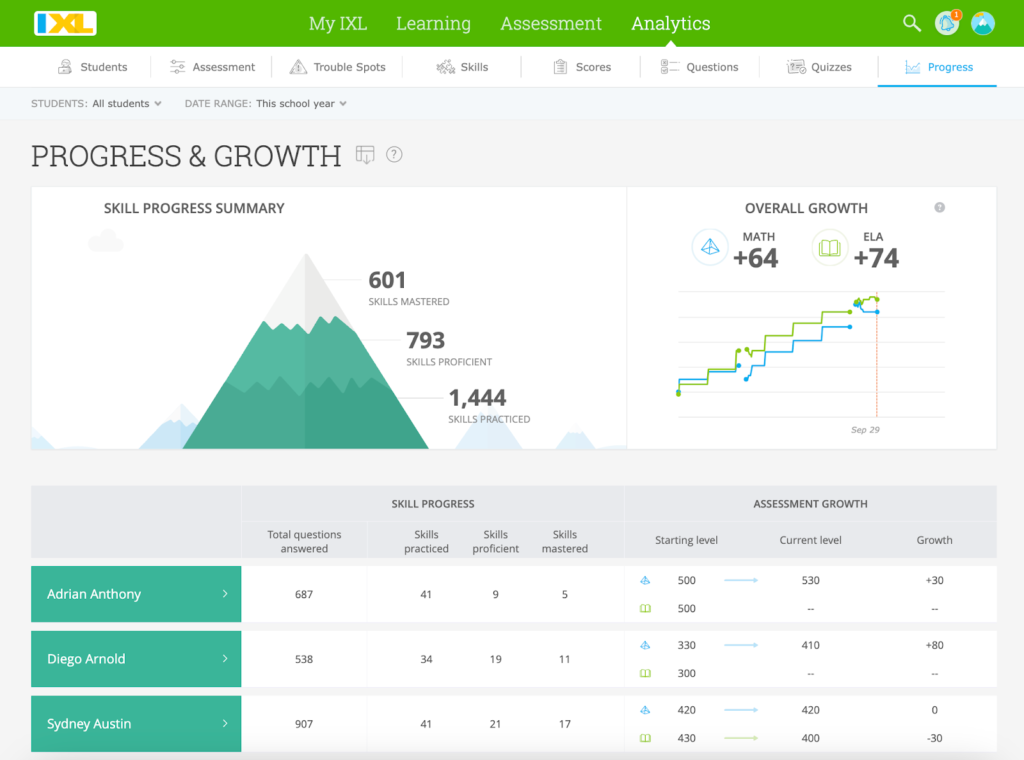Screen dimensions: 1024x760
Task: Switch to the Trouble Spots tab
Action: tap(338, 67)
